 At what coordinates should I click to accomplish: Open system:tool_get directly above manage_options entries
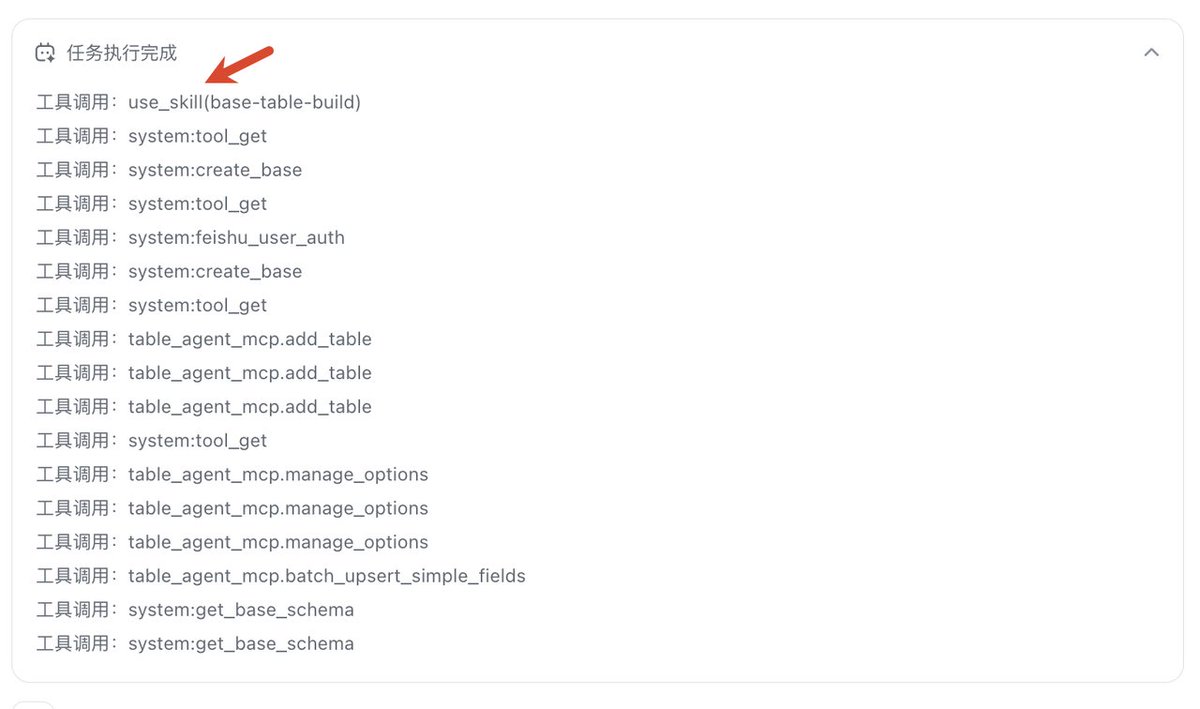pyautogui.click(x=152, y=441)
